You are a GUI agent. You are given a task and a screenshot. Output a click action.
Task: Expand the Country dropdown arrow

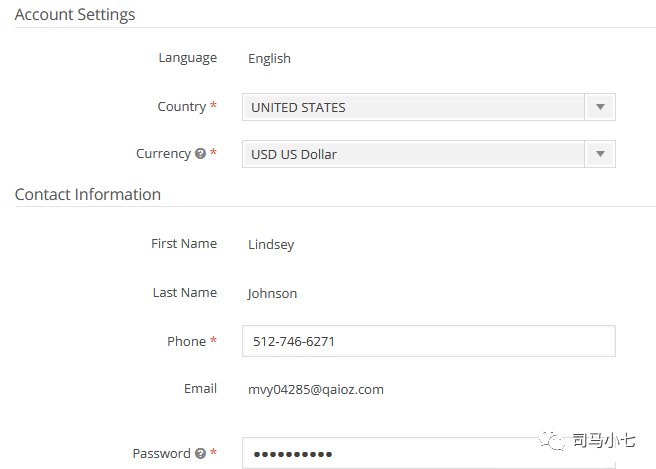(x=600, y=107)
